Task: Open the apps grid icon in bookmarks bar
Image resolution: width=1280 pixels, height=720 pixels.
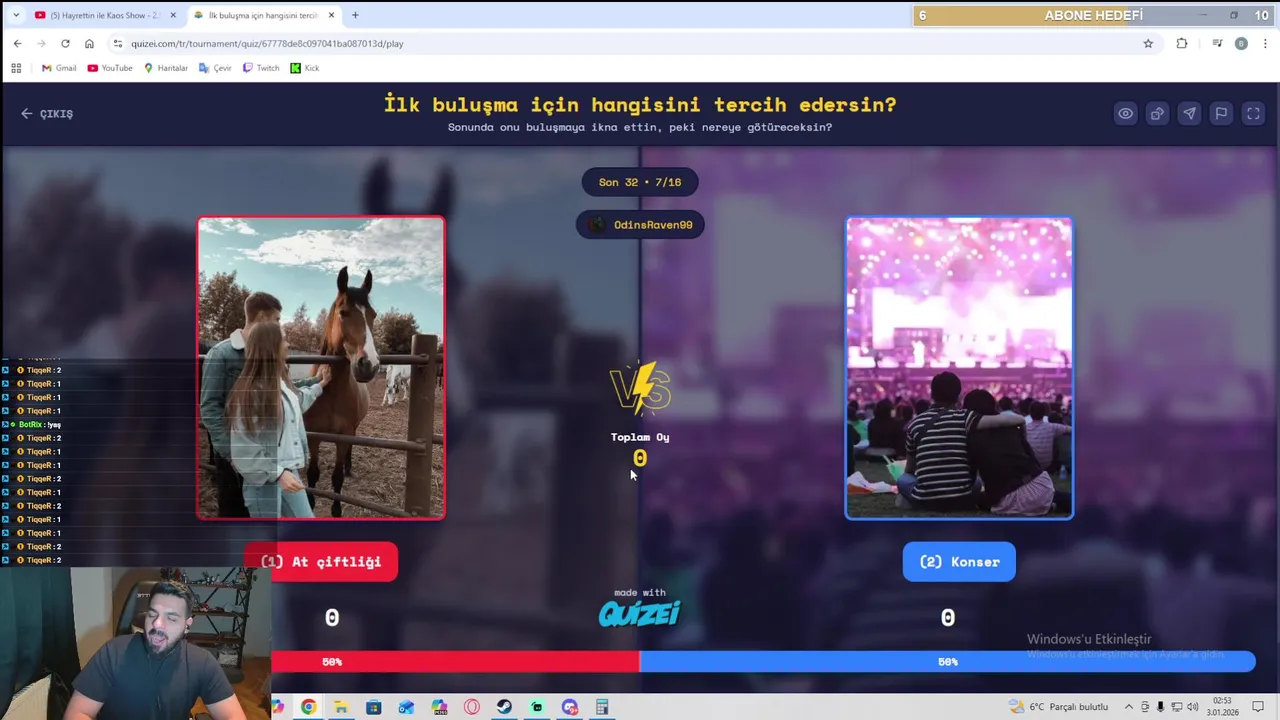Action: pos(16,68)
